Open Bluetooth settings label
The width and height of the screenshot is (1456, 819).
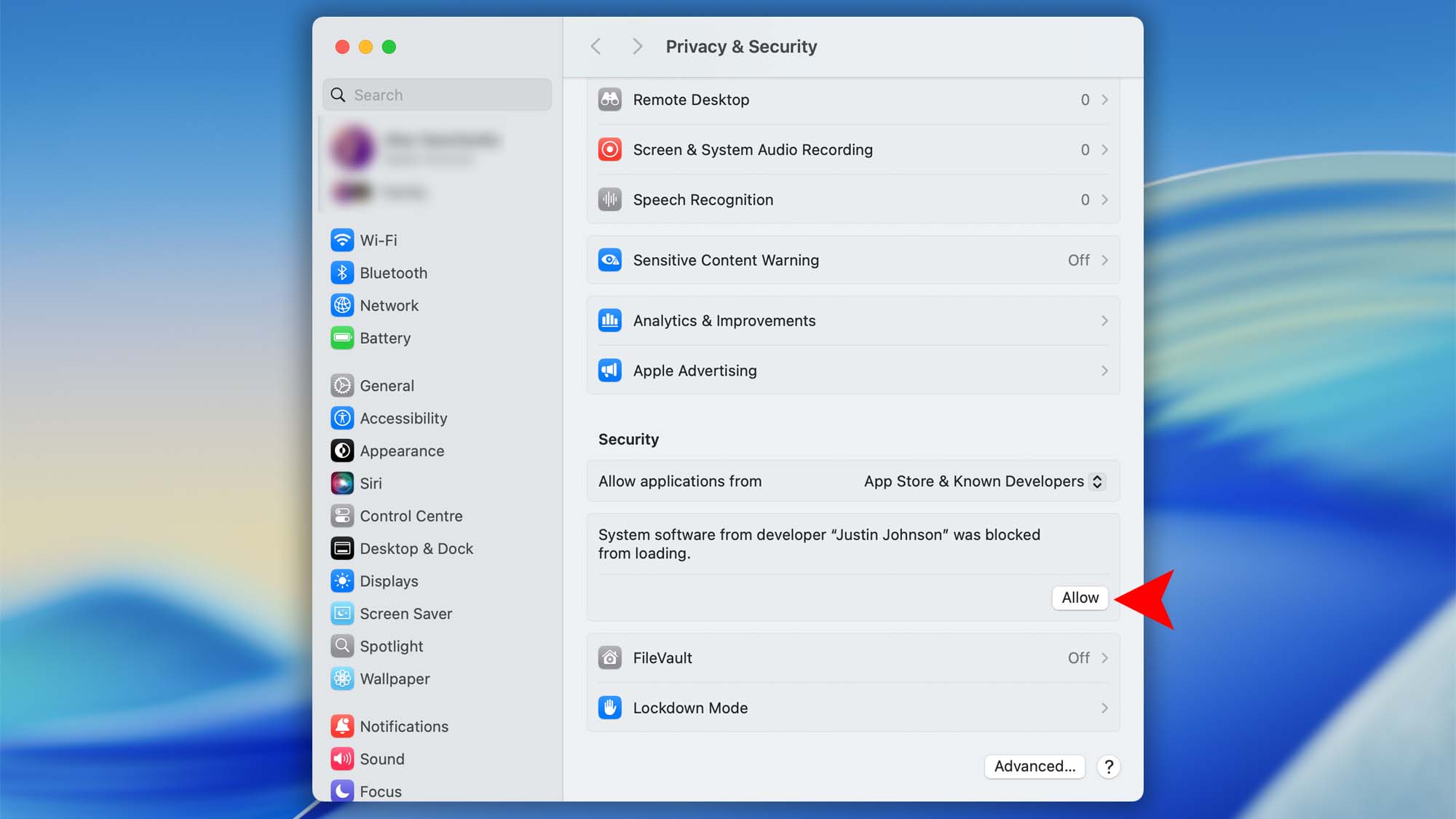click(393, 273)
